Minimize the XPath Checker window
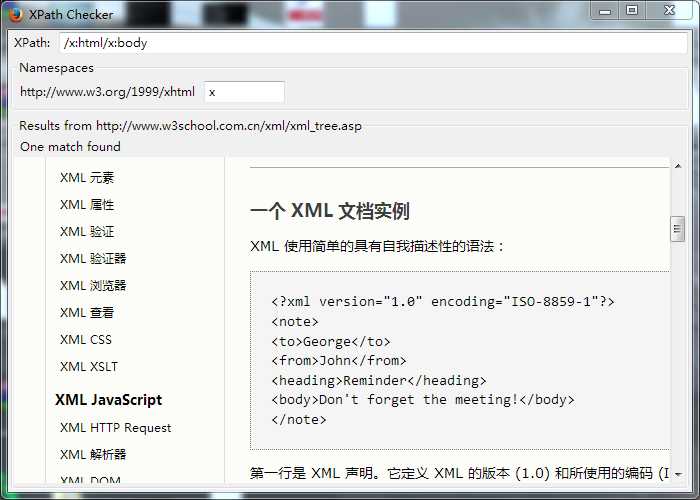The width and height of the screenshot is (700, 500). pos(605,11)
